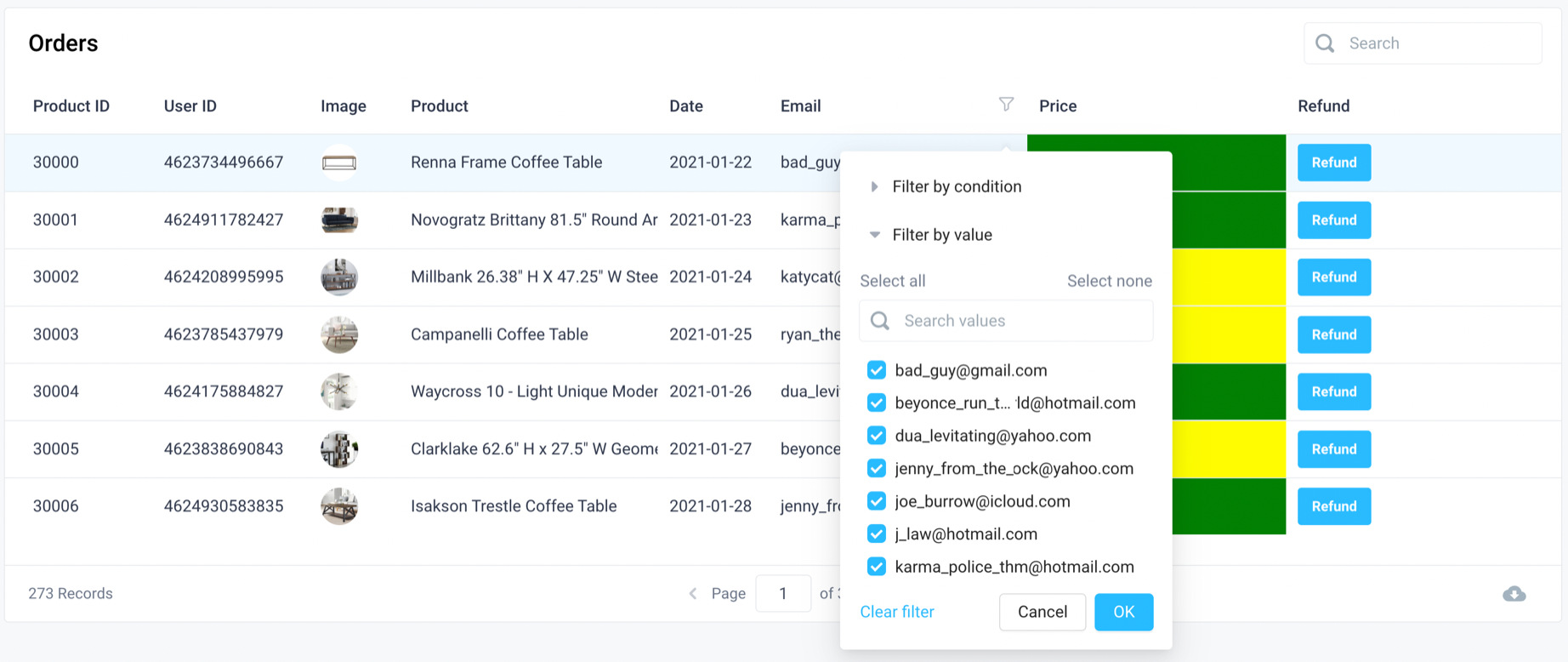
Task: Select date 2021-01-28 cell
Action: point(711,506)
